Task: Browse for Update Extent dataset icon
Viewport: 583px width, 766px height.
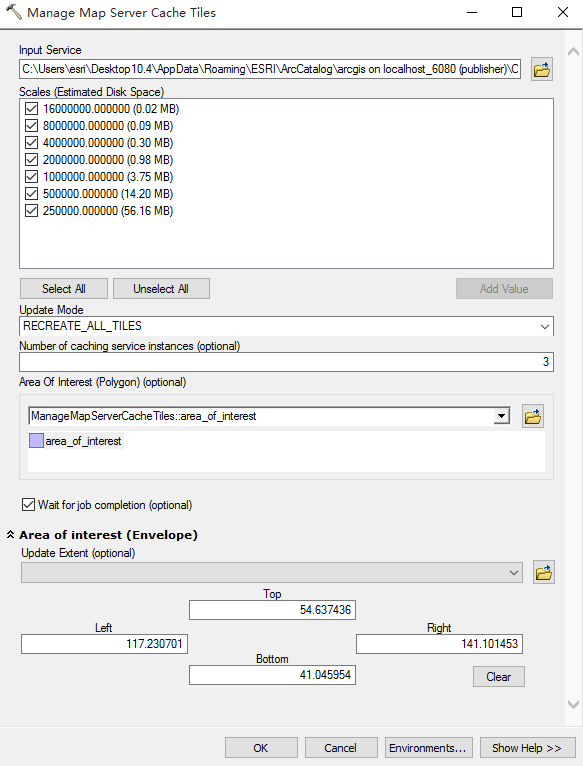Action: (543, 572)
